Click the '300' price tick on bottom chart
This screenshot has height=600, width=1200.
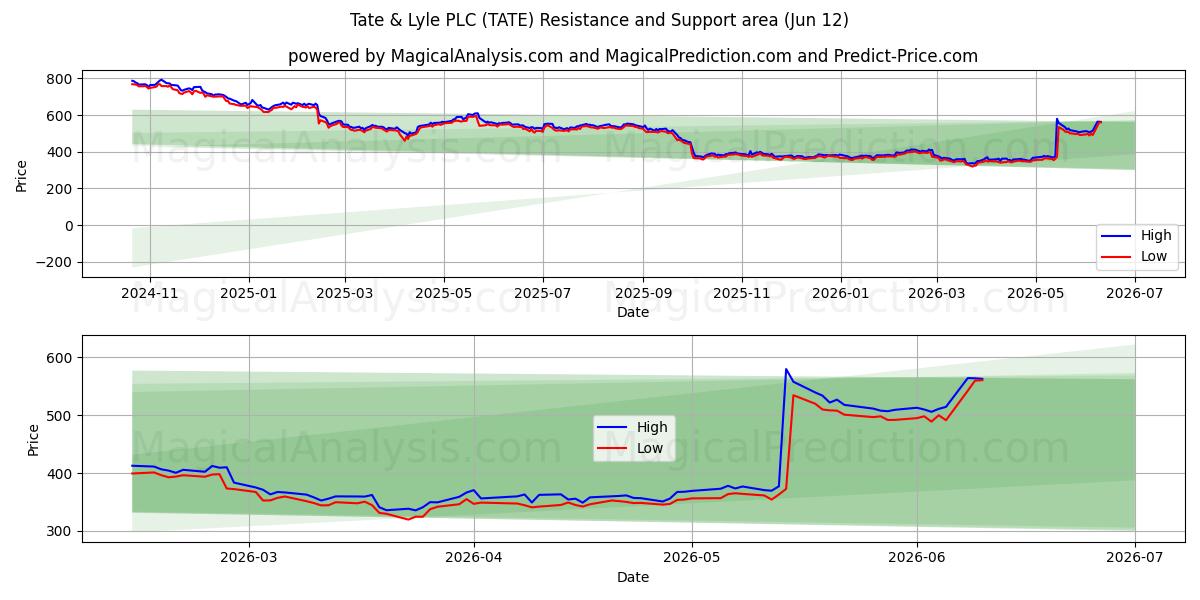pyautogui.click(x=60, y=531)
